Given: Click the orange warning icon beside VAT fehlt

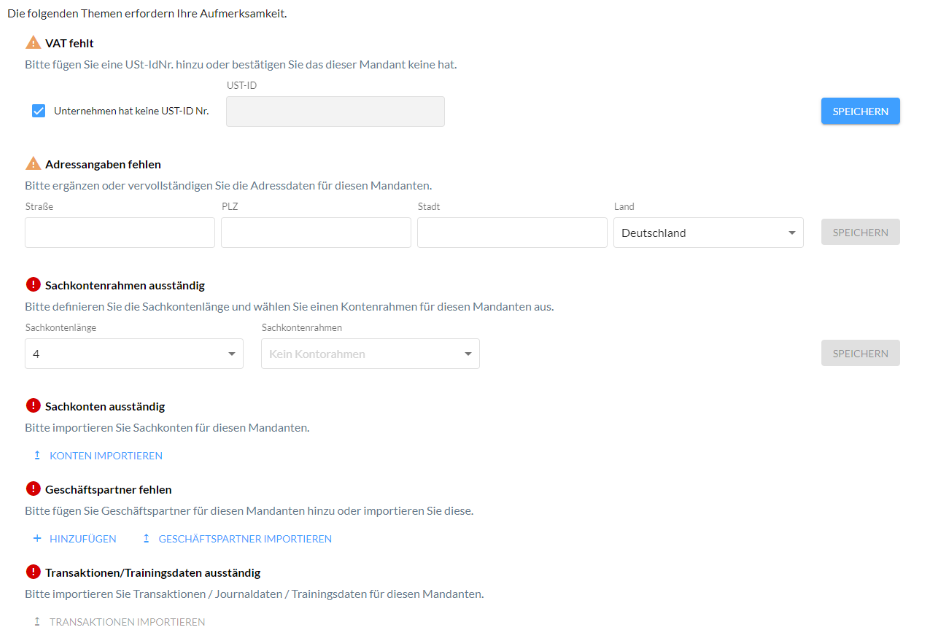Looking at the screenshot, I should [x=33, y=43].
